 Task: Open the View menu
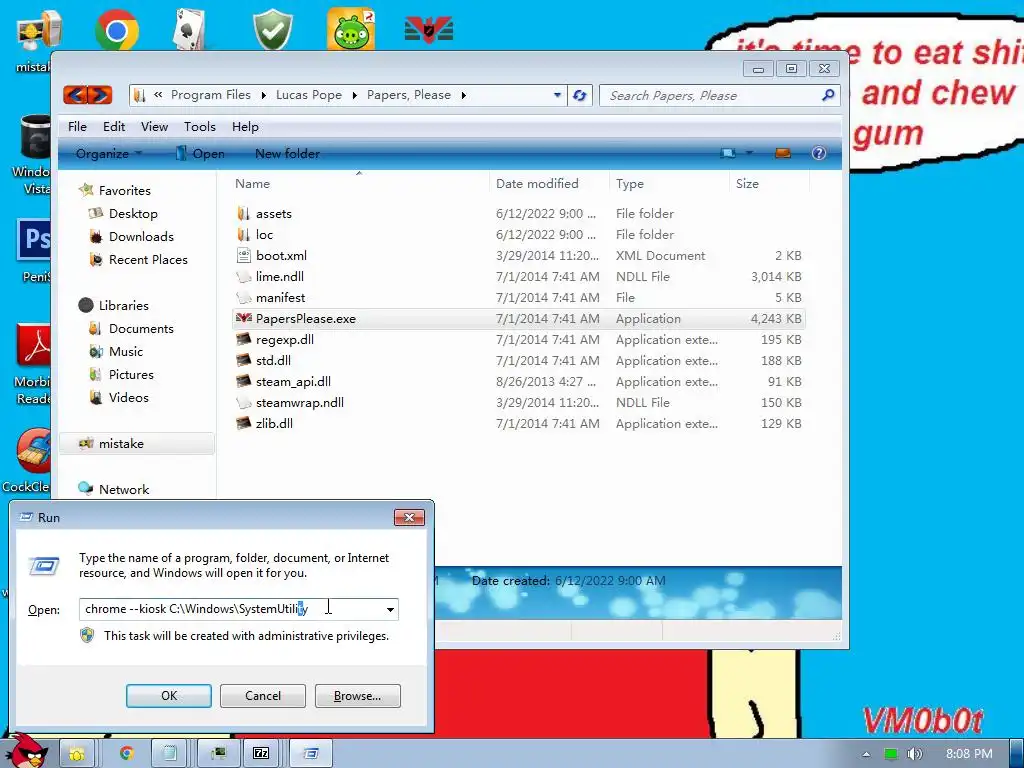tap(154, 127)
